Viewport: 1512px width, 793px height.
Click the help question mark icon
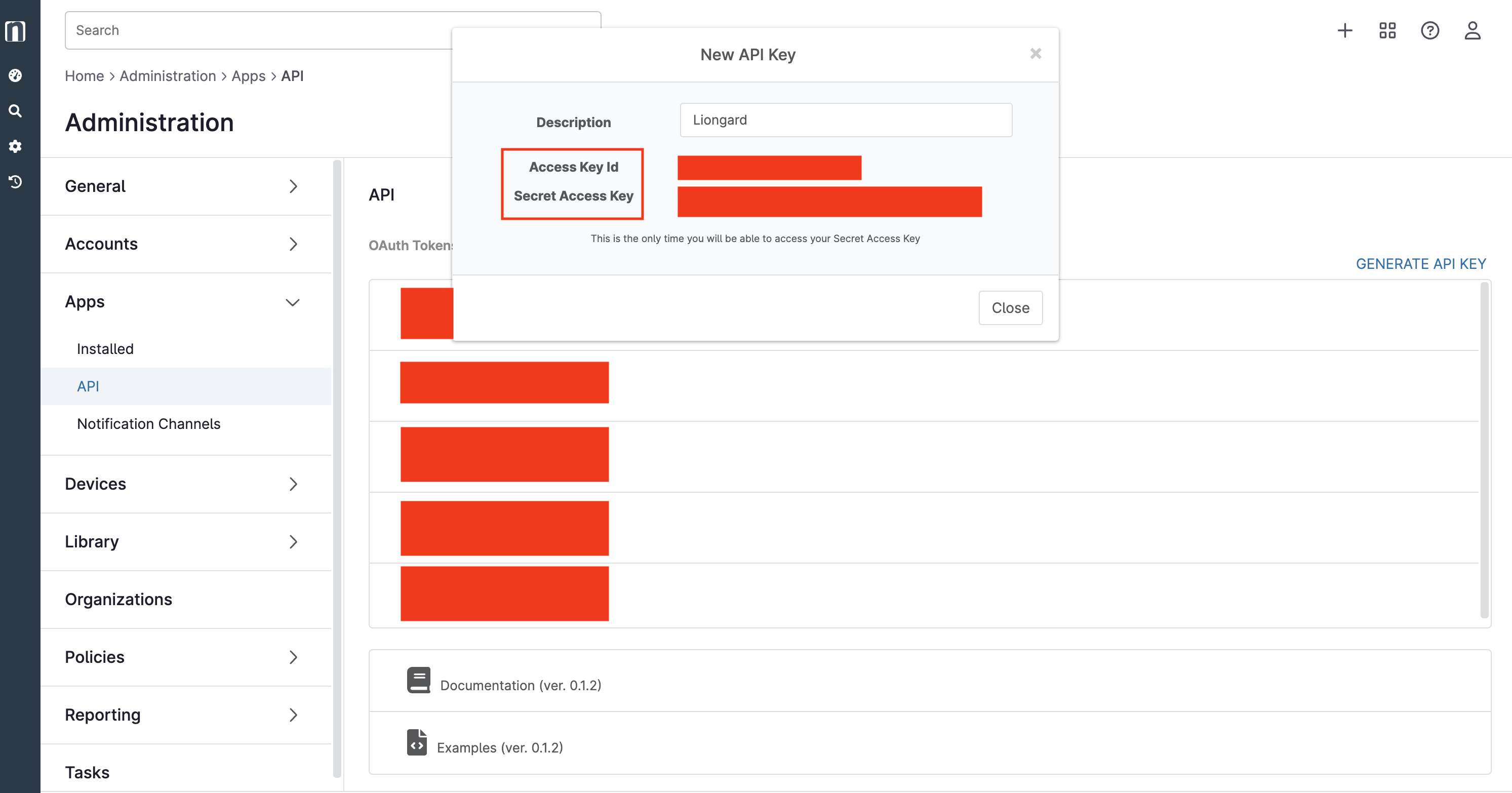[x=1430, y=30]
